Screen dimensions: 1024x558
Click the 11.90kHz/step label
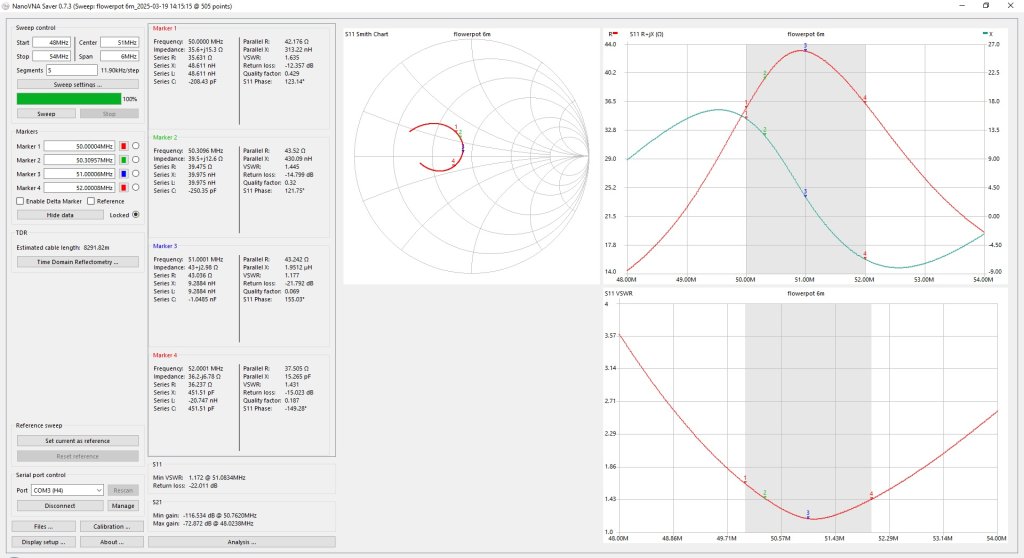[x=120, y=70]
